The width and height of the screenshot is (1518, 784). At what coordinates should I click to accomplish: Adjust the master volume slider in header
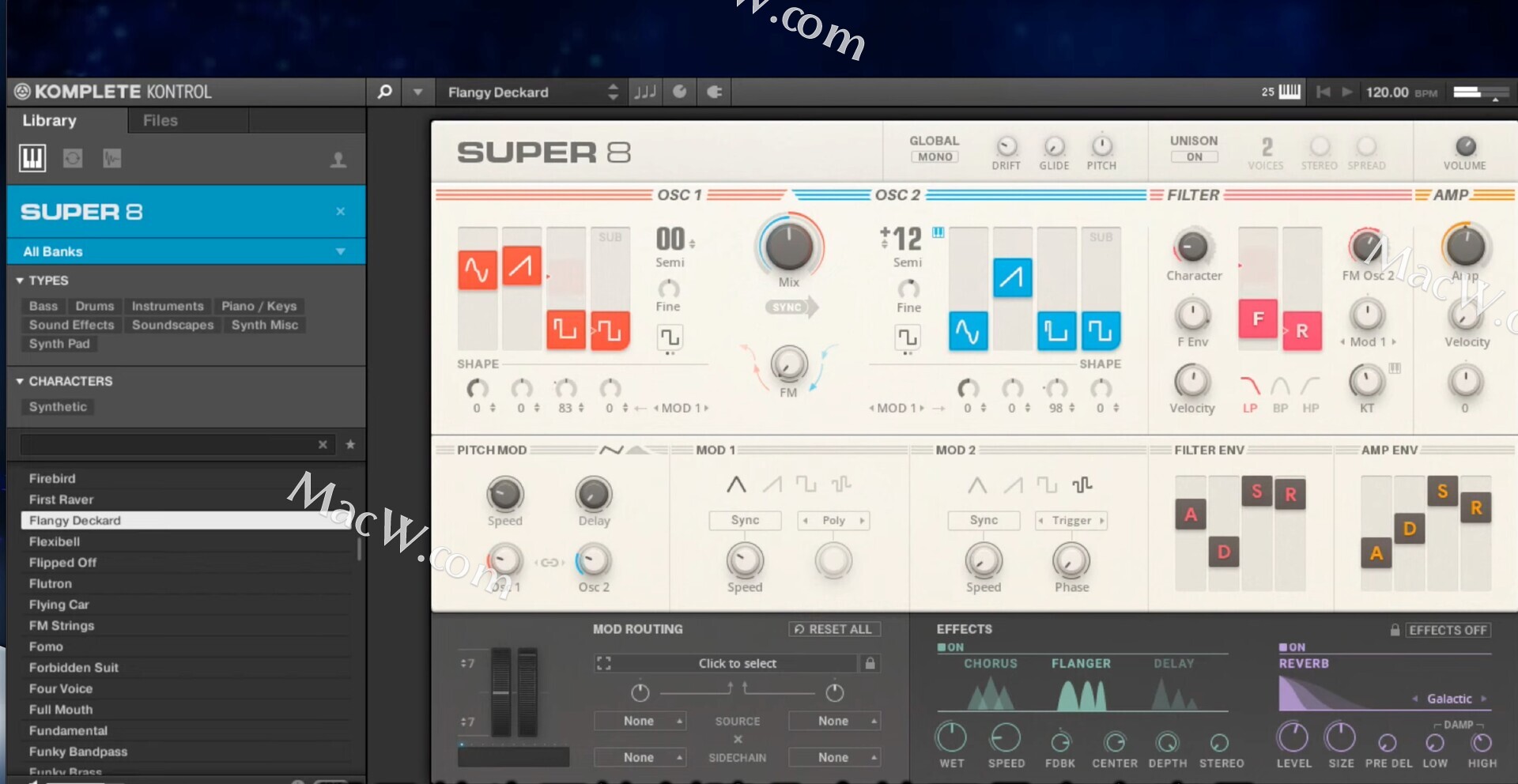(1481, 92)
